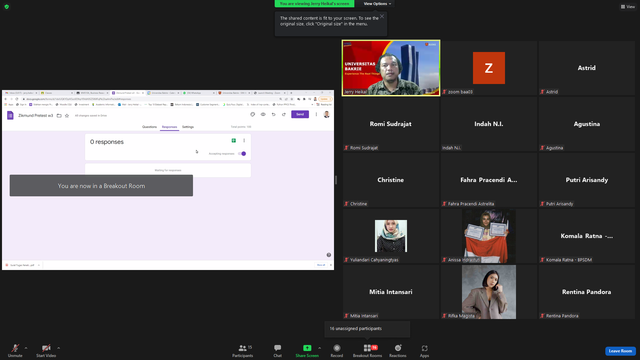The width and height of the screenshot is (640, 360).
Task: Click the green Create spreadsheet icon
Action: point(233,140)
